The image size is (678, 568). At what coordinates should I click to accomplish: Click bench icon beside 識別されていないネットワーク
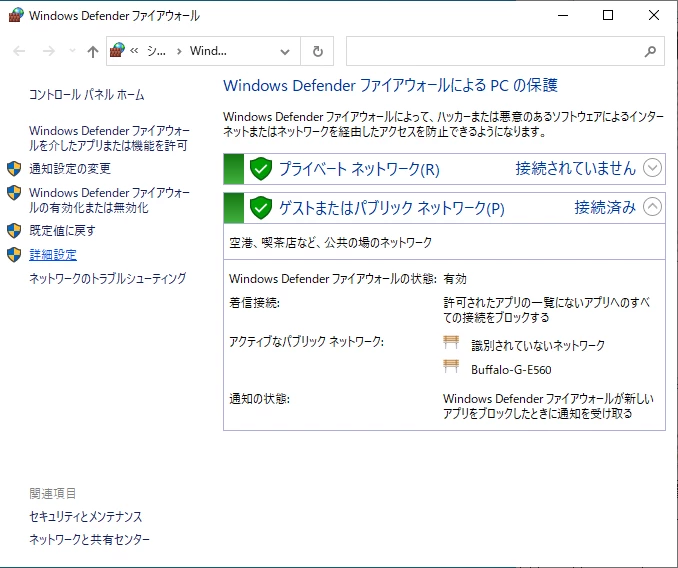click(x=451, y=342)
